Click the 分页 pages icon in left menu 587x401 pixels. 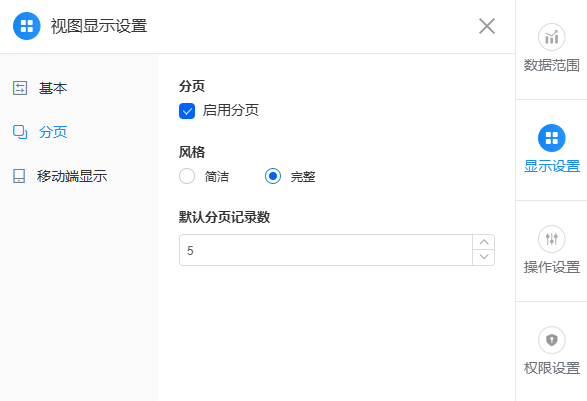click(x=20, y=132)
